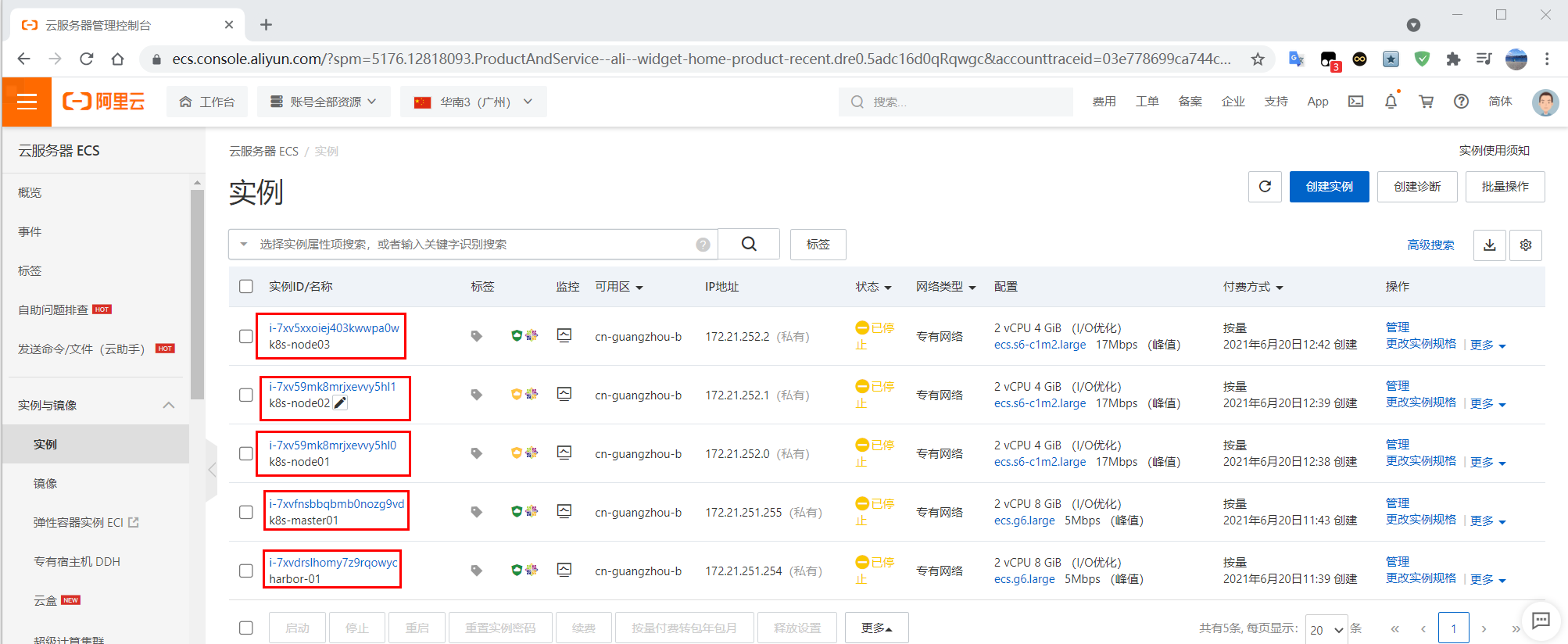Open 事件 in sidebar
The image size is (1568, 644).
pyautogui.click(x=30, y=231)
